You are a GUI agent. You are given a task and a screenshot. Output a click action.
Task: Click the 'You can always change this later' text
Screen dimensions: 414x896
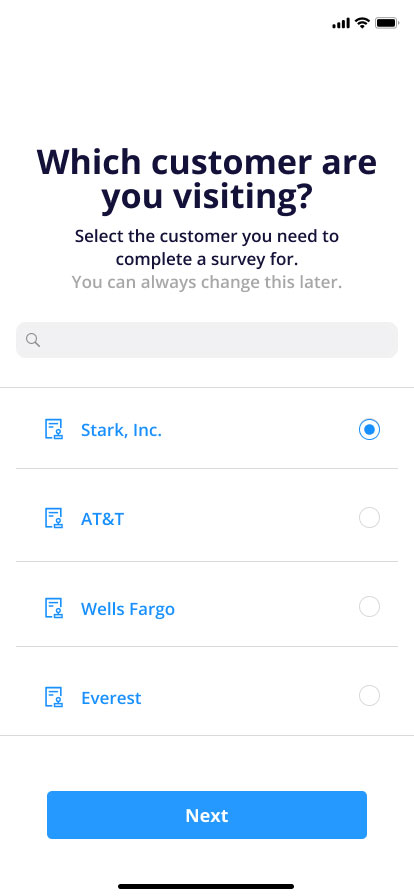tap(207, 282)
